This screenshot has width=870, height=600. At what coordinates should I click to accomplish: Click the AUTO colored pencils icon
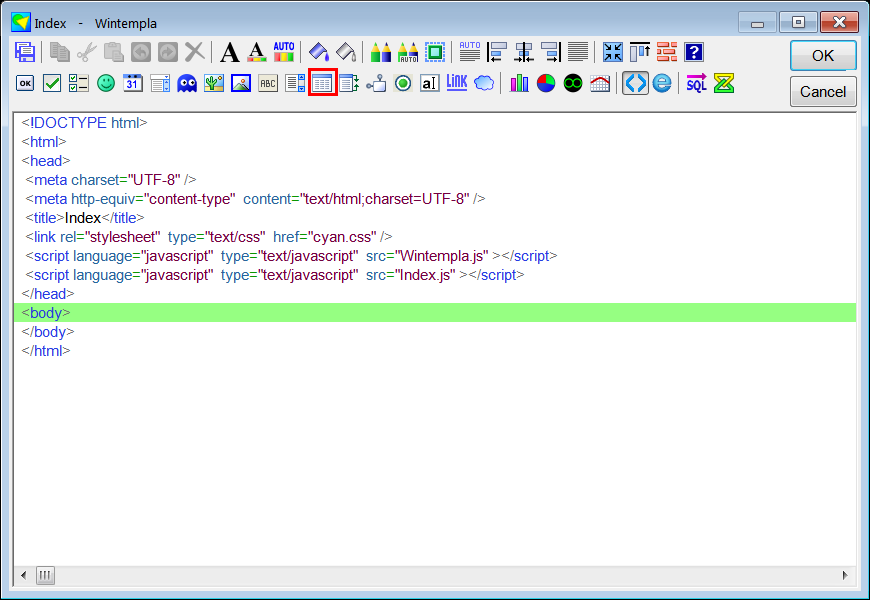(408, 52)
